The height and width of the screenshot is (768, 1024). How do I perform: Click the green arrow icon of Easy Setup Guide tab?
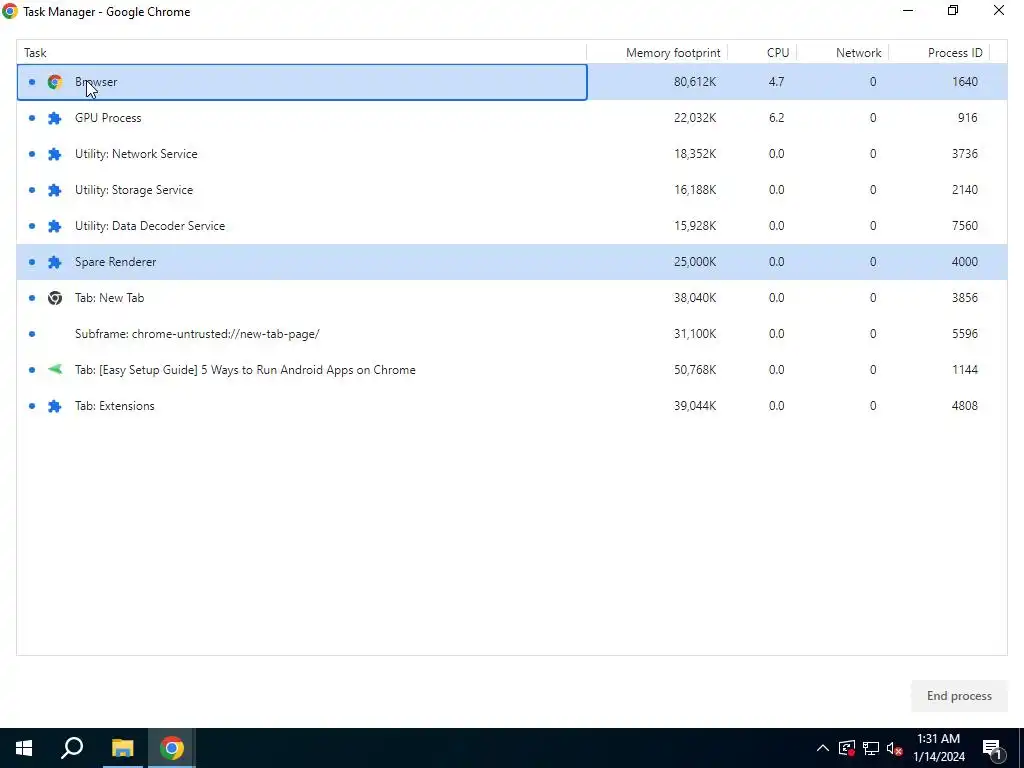(x=55, y=370)
